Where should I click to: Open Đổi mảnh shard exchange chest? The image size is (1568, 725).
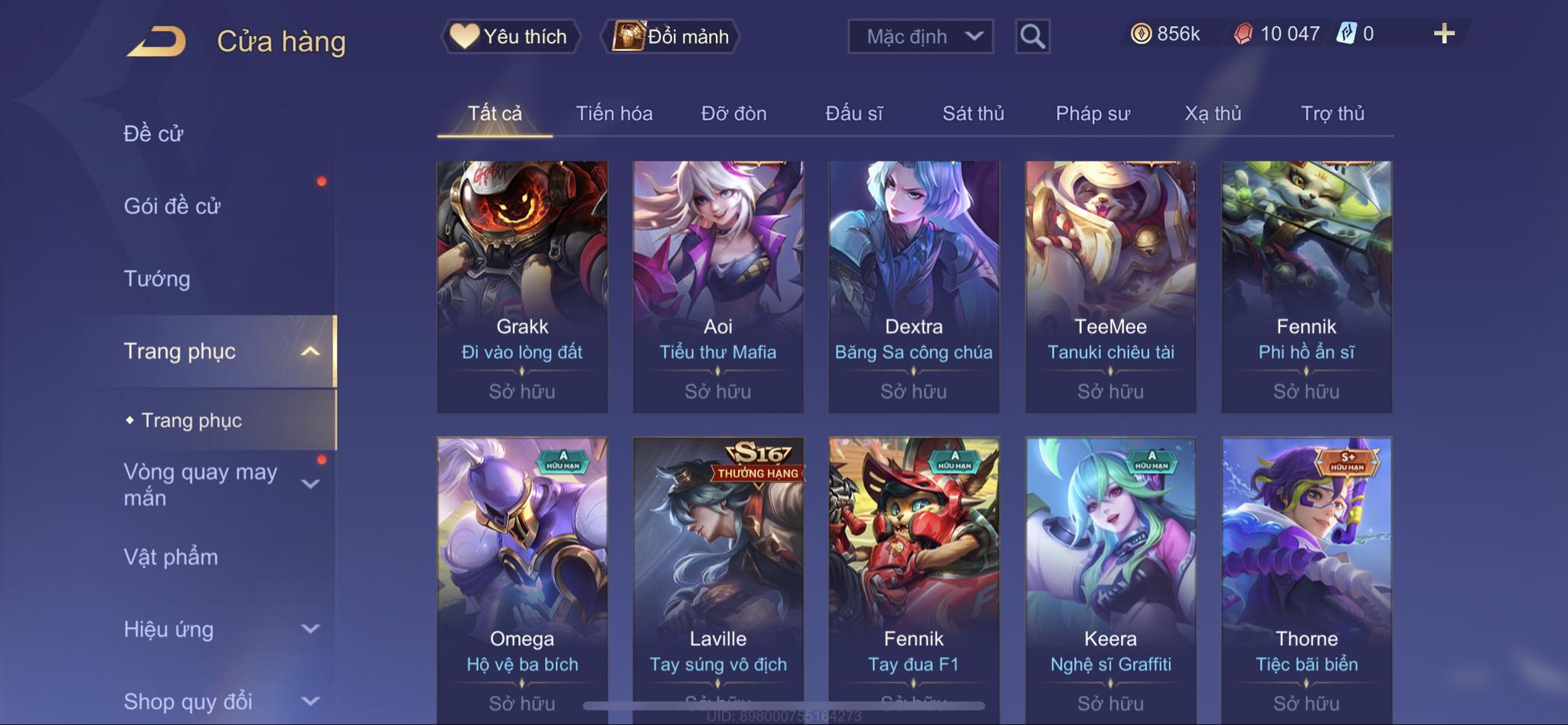pos(671,36)
